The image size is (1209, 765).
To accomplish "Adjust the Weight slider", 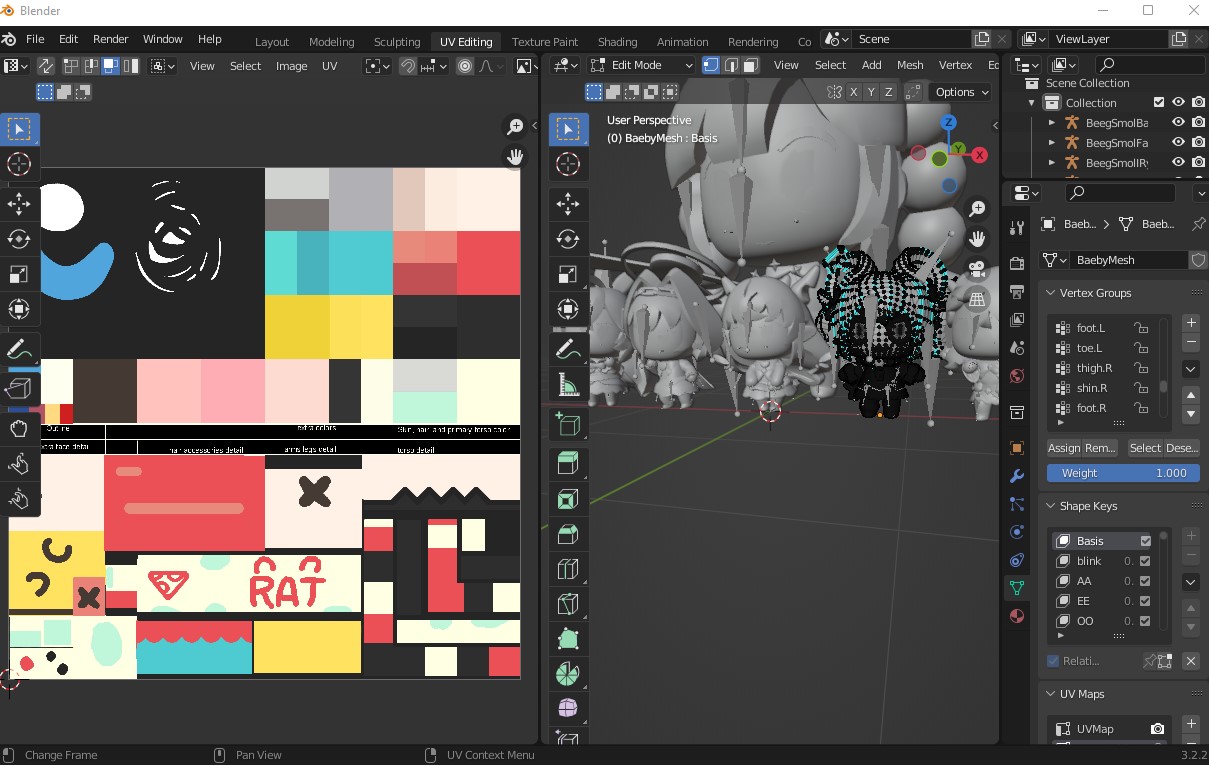I will [x=1123, y=473].
